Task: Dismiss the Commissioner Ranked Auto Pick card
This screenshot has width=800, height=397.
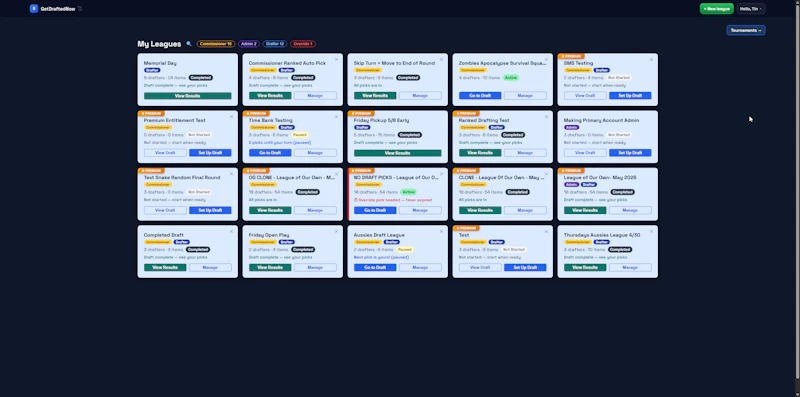Action: click(336, 60)
